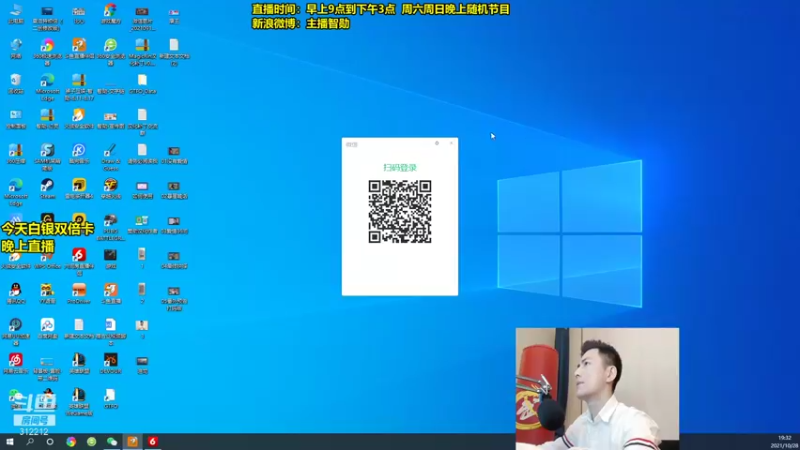Launch the Steam desktop shortcut

click(47, 188)
